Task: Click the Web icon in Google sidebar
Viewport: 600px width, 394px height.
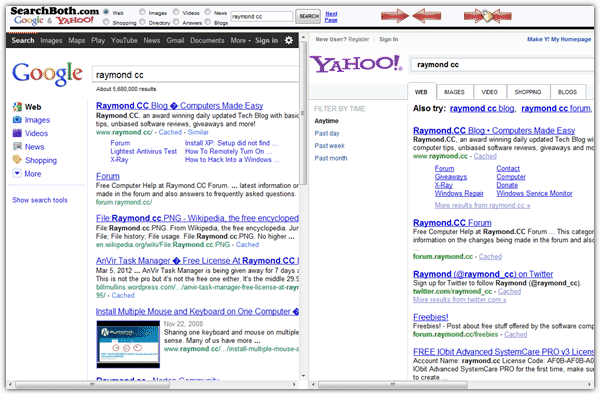Action: click(x=17, y=107)
